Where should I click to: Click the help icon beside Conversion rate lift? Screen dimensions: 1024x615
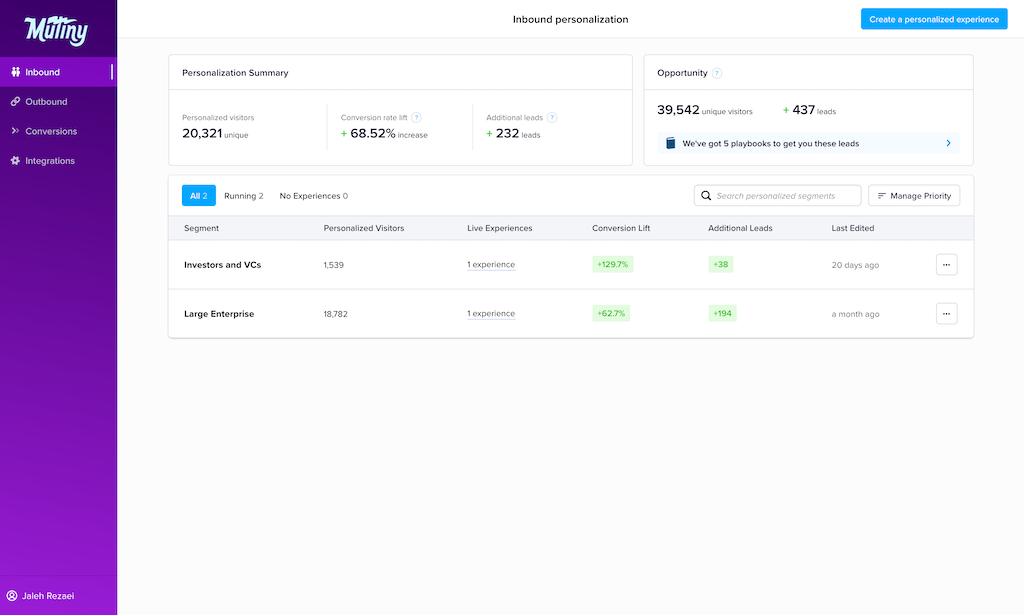[x=416, y=117]
